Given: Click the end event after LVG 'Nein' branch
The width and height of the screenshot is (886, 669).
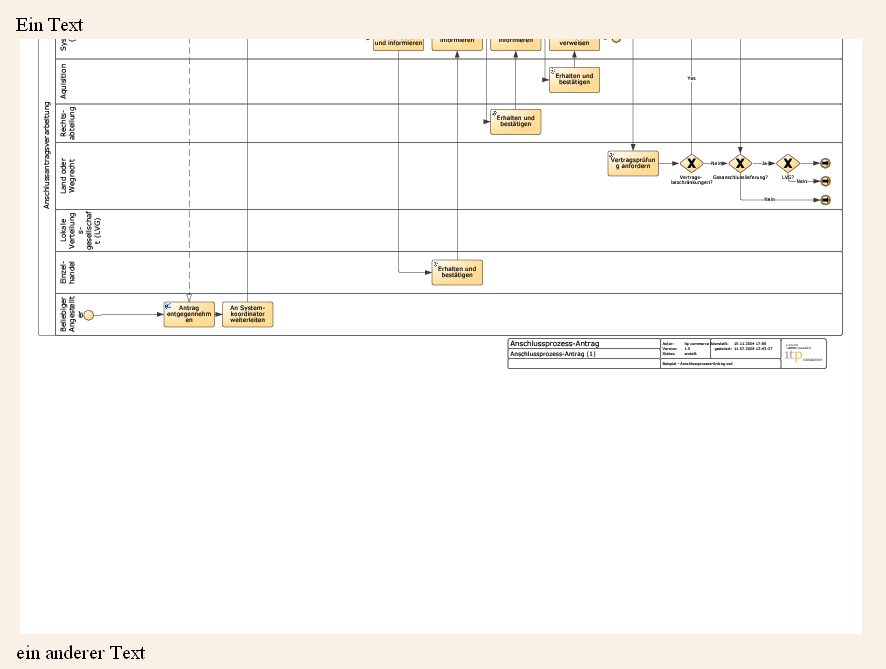Looking at the screenshot, I should (826, 181).
